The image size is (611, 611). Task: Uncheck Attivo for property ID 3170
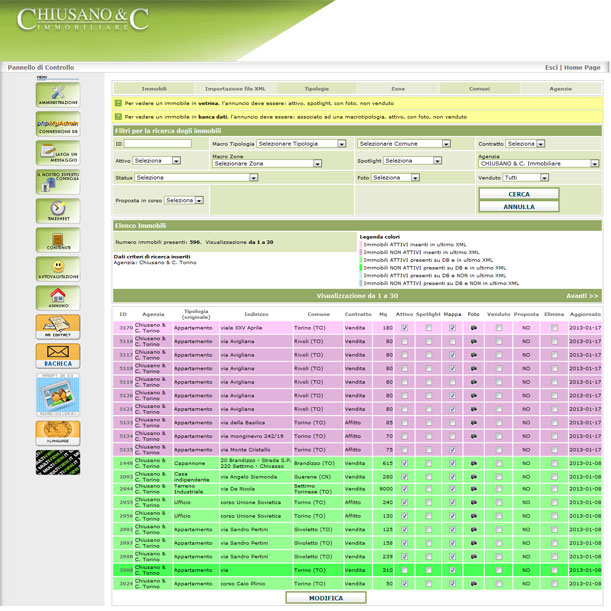(x=404, y=328)
